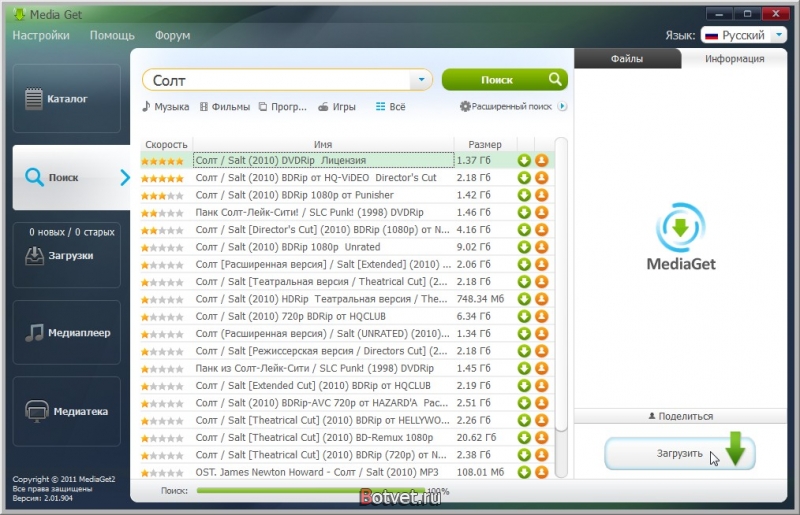Show Всё categories
This screenshot has width=800, height=515.
coord(390,106)
